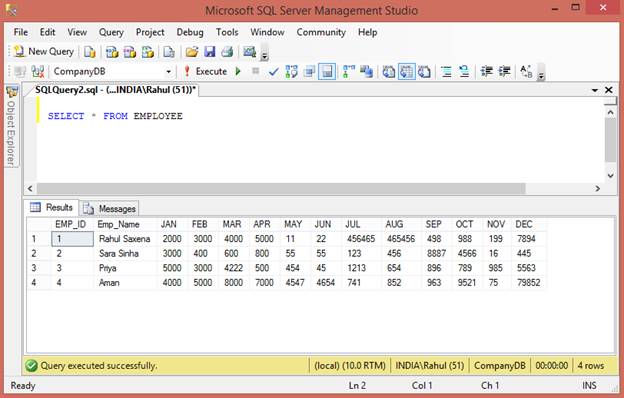Click the editor's horizontal scroll-right arrow

(x=598, y=188)
